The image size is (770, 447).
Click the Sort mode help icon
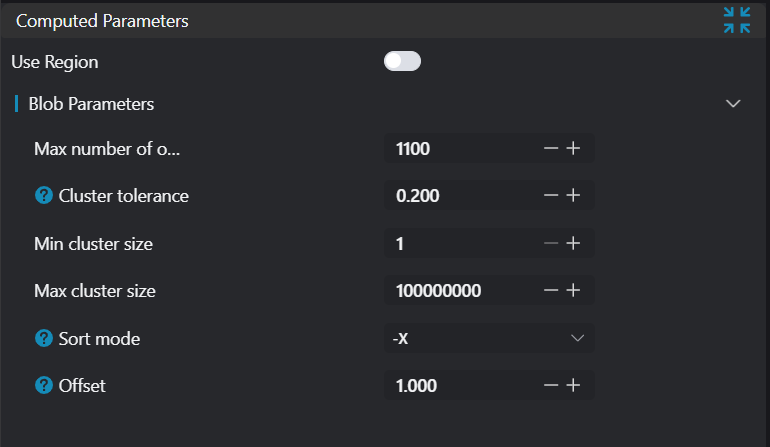point(43,339)
